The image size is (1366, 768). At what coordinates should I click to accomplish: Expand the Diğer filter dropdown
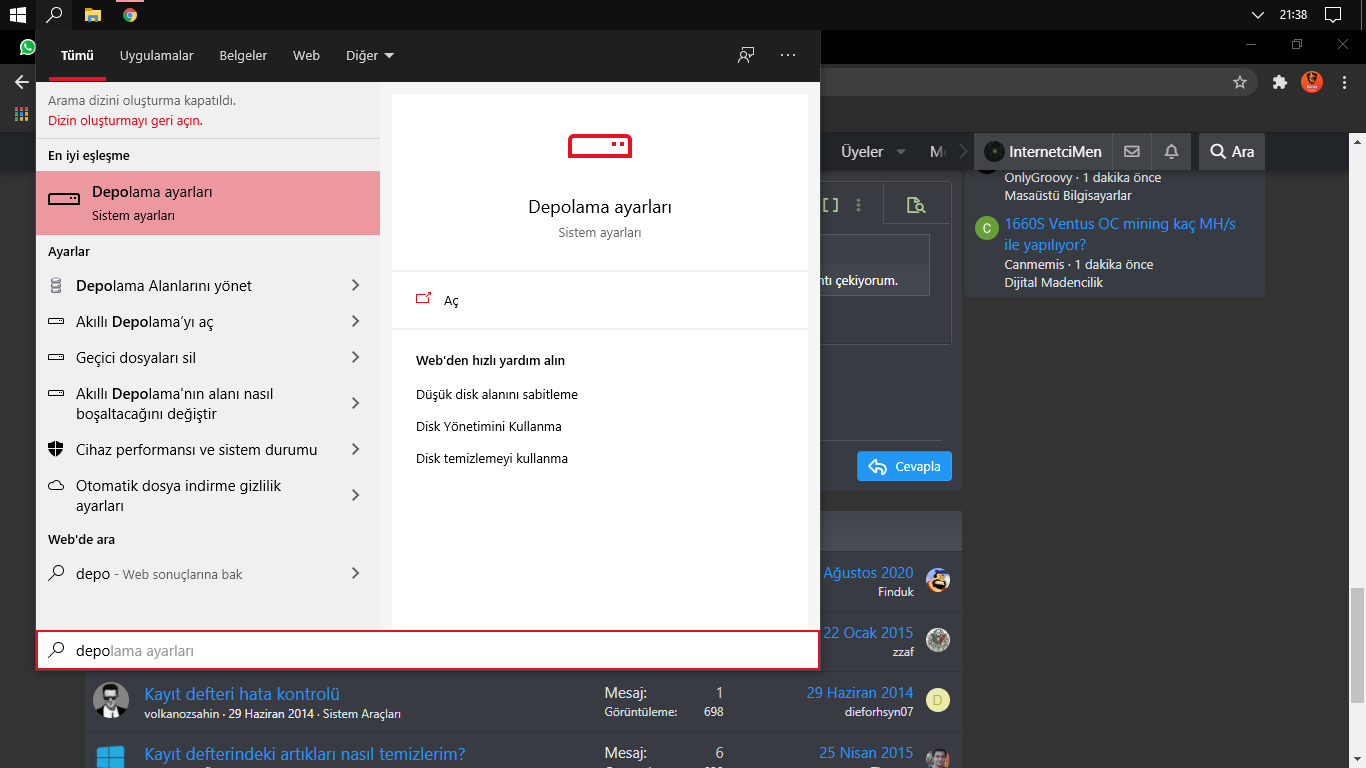pos(370,56)
